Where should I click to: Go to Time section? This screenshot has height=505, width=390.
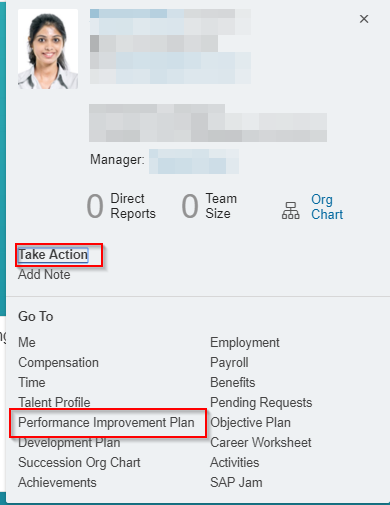[32, 382]
